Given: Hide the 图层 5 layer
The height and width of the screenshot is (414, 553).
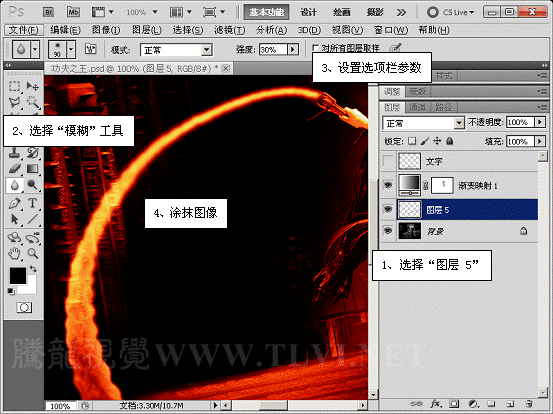Looking at the screenshot, I should [388, 209].
